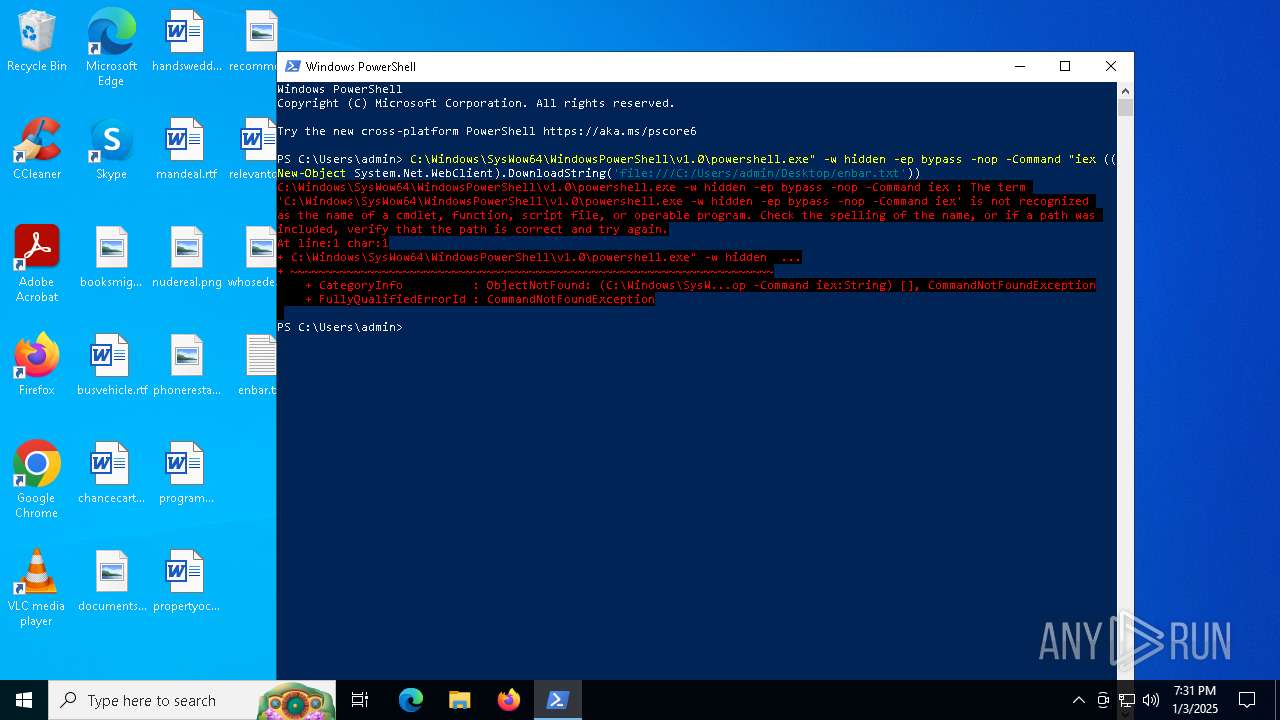Open the network status tray icon

(x=1126, y=700)
